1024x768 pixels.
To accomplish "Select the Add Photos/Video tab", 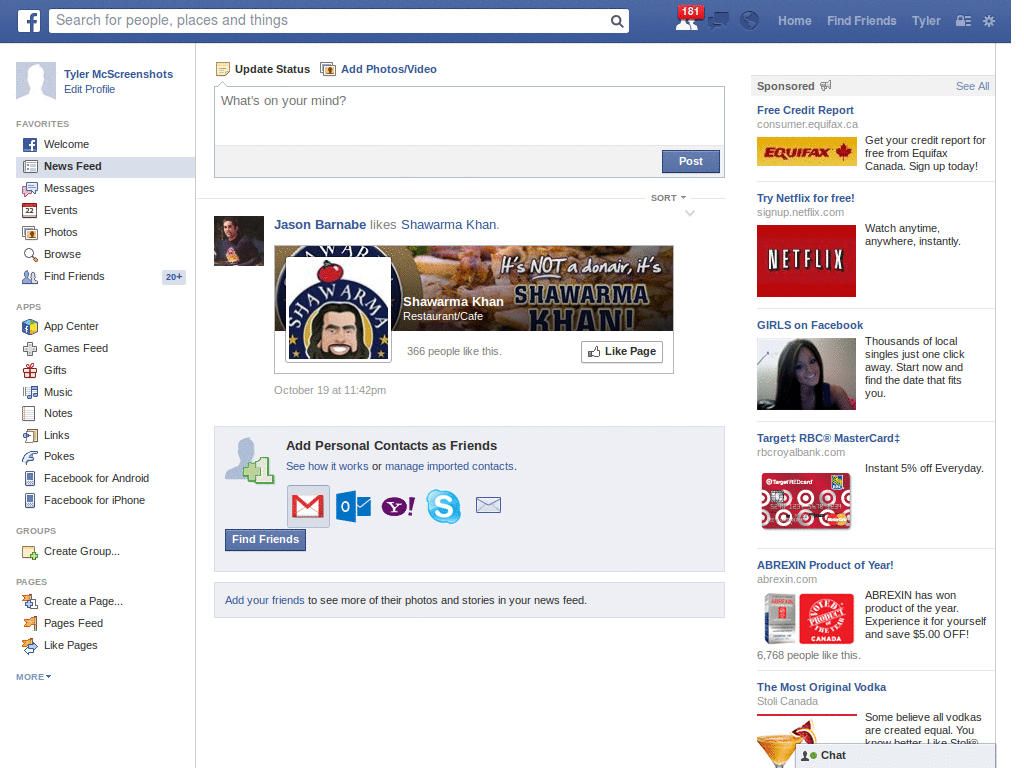I will point(379,69).
